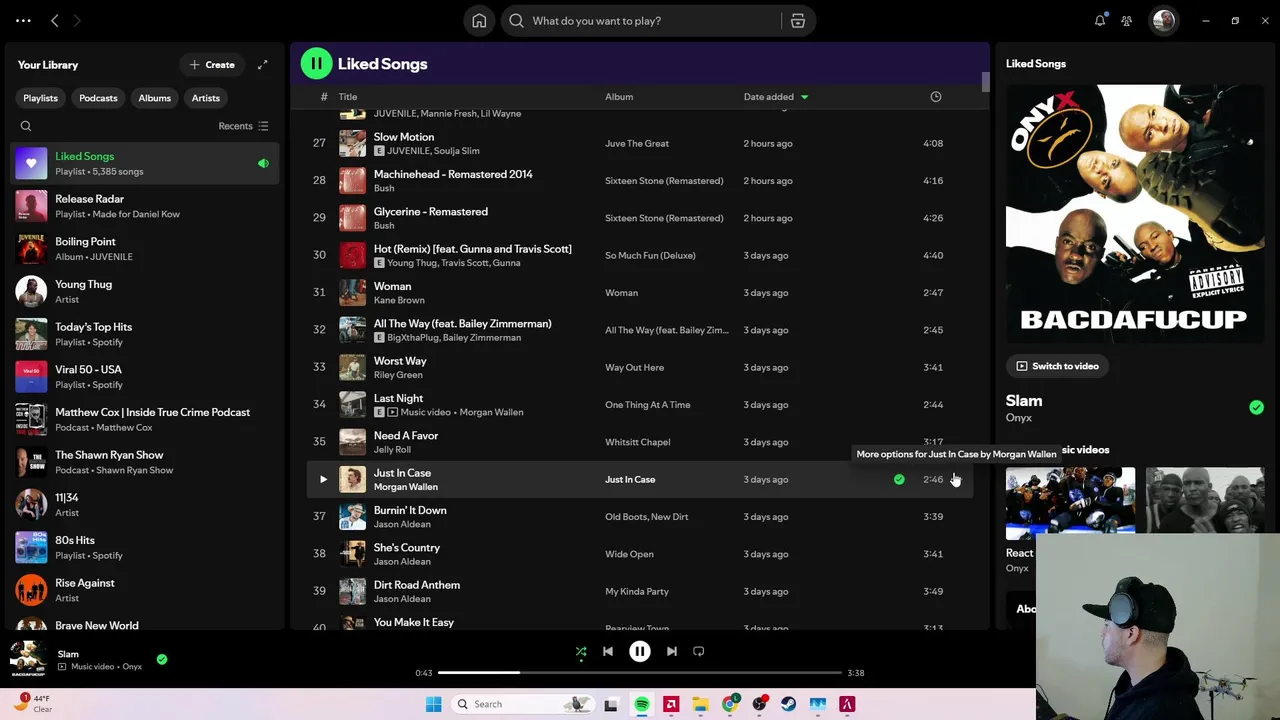Open The Shawn Ryan Show podcast
This screenshot has height=720, width=1280.
[x=145, y=462]
